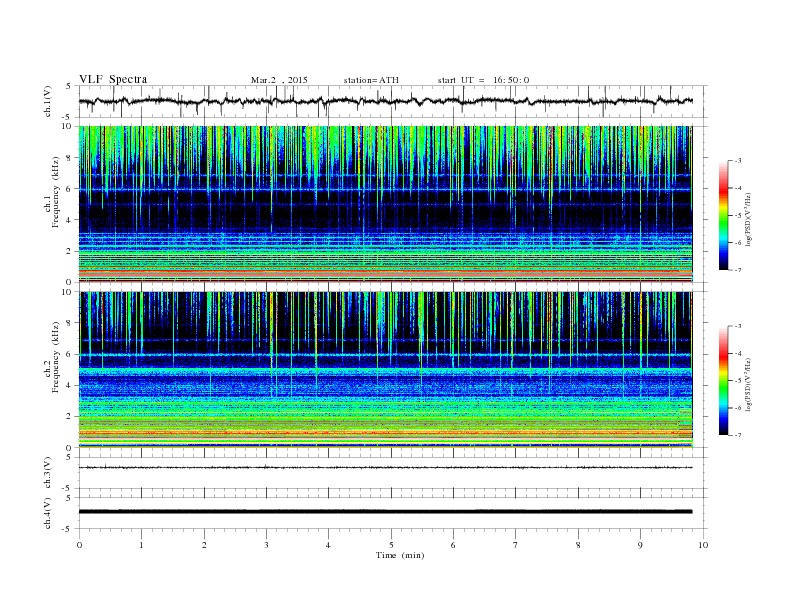Click the "2" kHz tick of ch.2 spectrogram
Image resolution: width=792 pixels, height=612 pixels.
69,417
